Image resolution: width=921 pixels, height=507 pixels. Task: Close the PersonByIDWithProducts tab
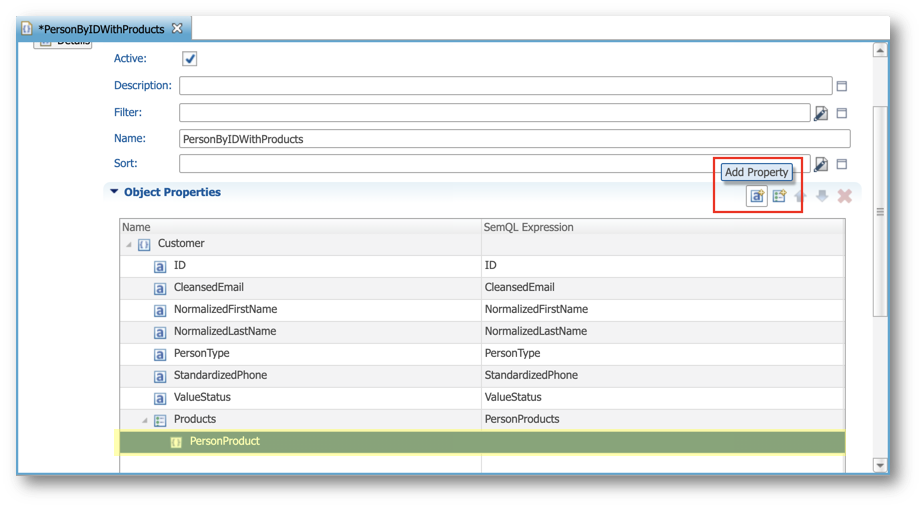(x=177, y=28)
